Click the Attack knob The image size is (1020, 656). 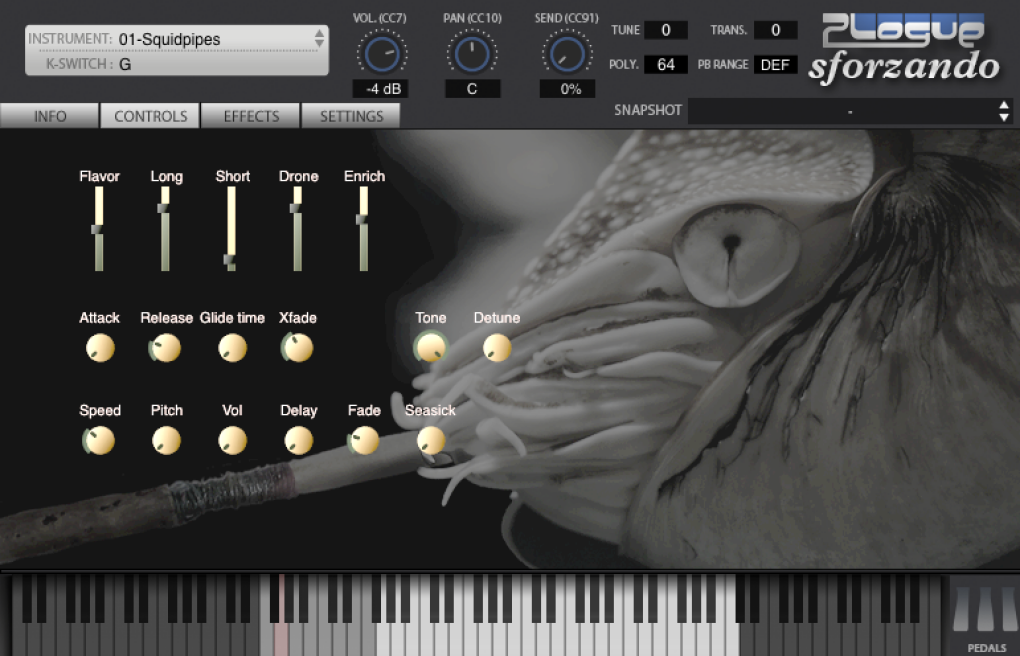[x=100, y=348]
